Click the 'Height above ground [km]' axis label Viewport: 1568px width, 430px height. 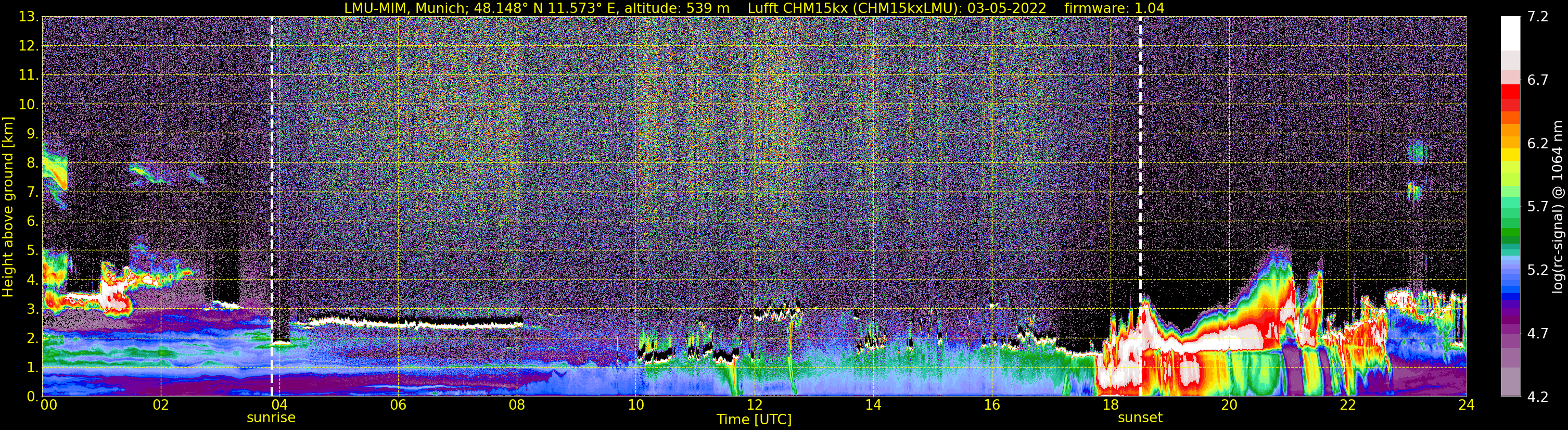pos(8,207)
